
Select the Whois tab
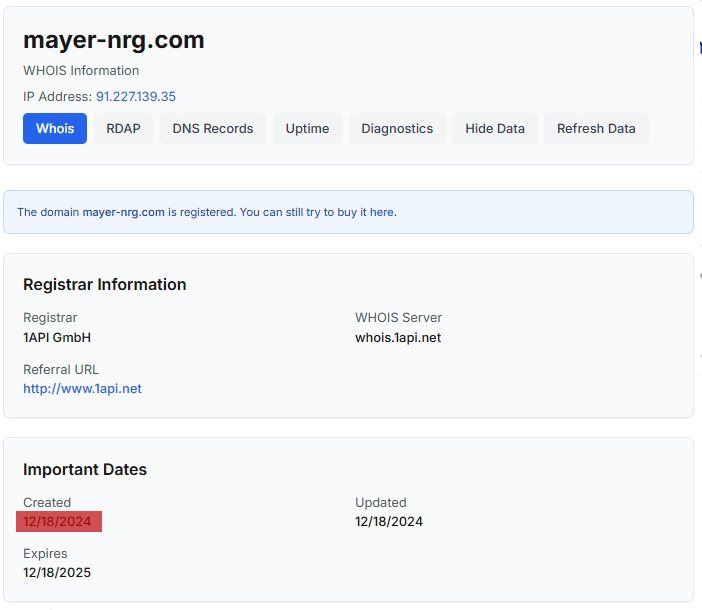click(x=55, y=129)
